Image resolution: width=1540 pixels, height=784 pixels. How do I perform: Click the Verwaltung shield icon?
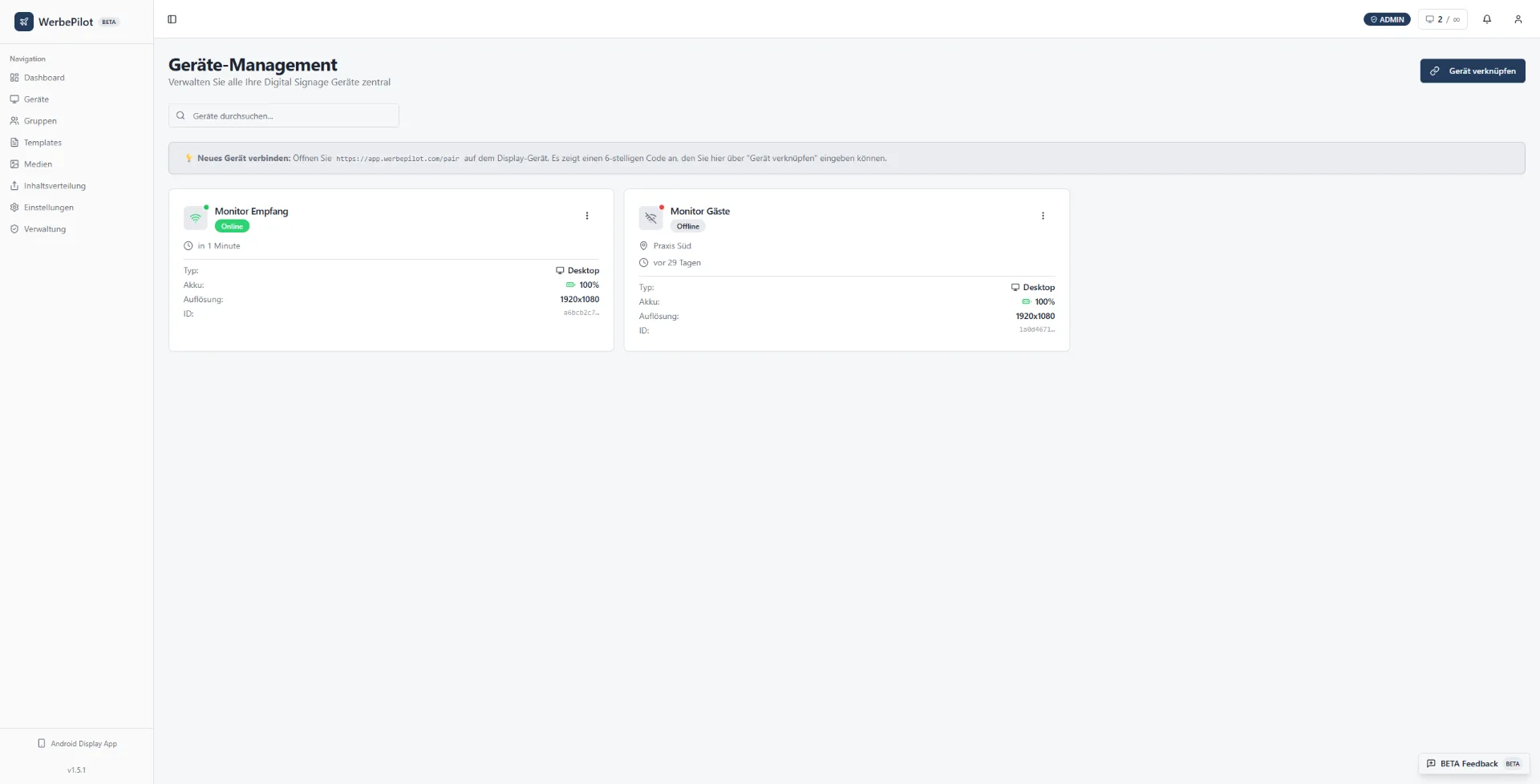click(x=14, y=229)
